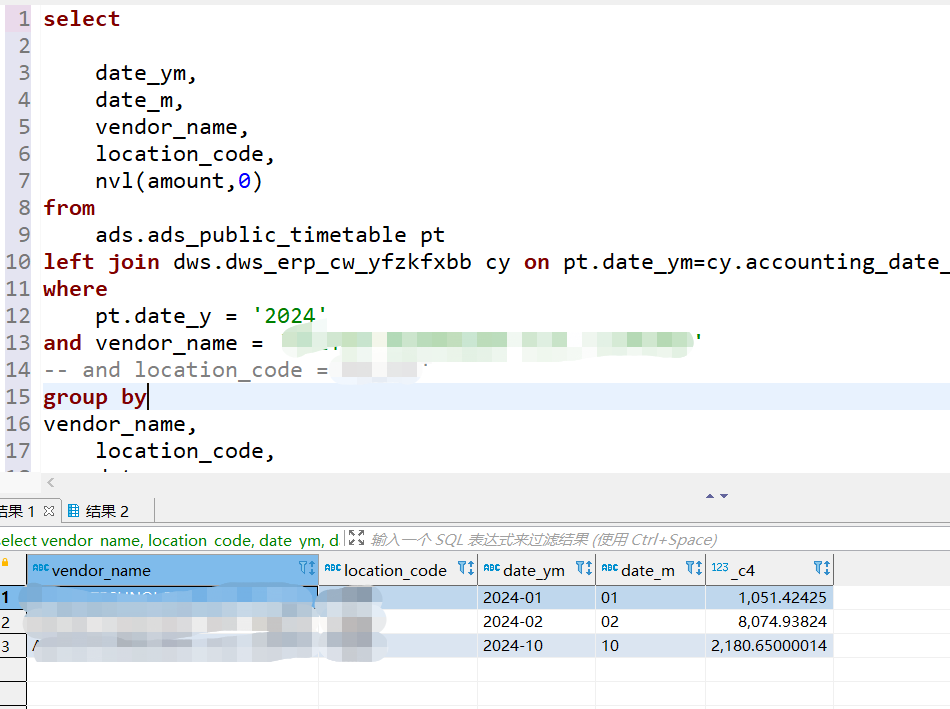Click the lock icon in grid corner

coord(5,563)
